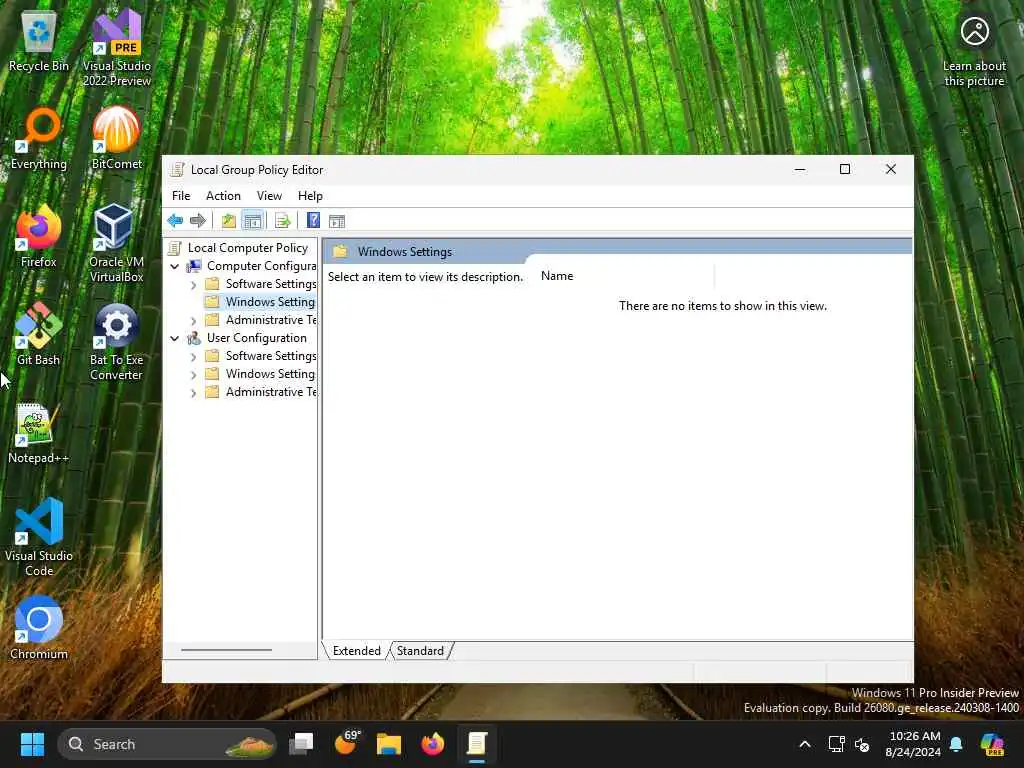Viewport: 1024px width, 768px height.
Task: Toggle Show/Hide Action Pane toolbar icon
Action: point(337,221)
